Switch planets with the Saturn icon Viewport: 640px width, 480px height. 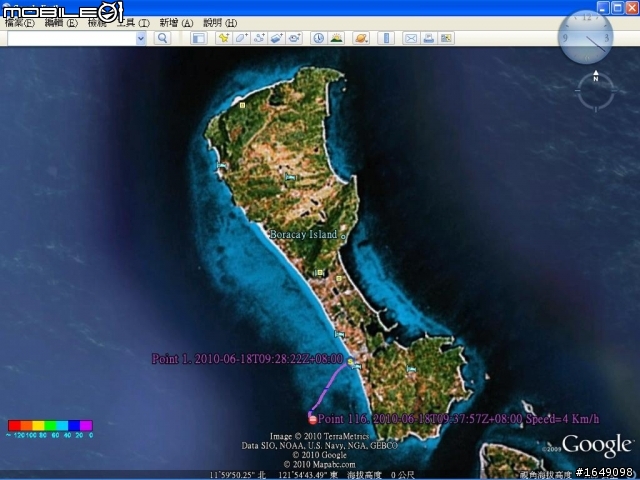coord(361,38)
